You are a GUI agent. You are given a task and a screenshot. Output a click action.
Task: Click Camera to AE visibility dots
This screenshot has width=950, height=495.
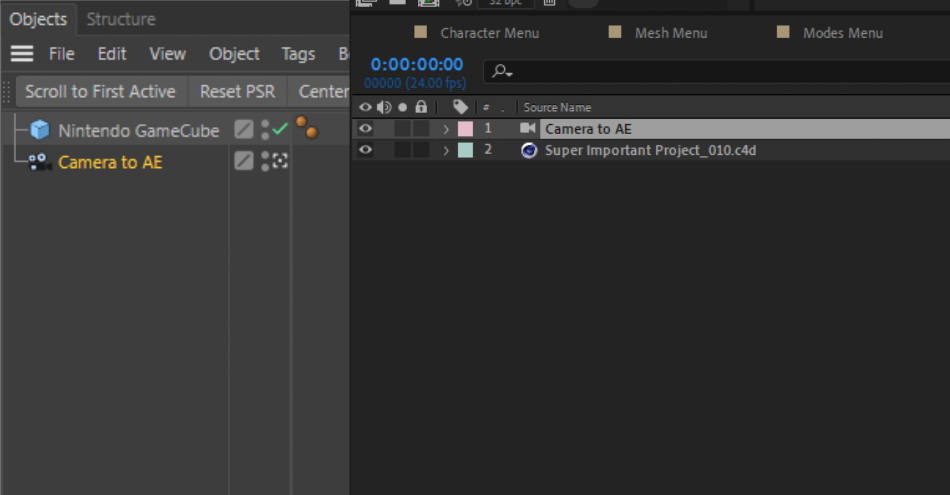pos(265,161)
